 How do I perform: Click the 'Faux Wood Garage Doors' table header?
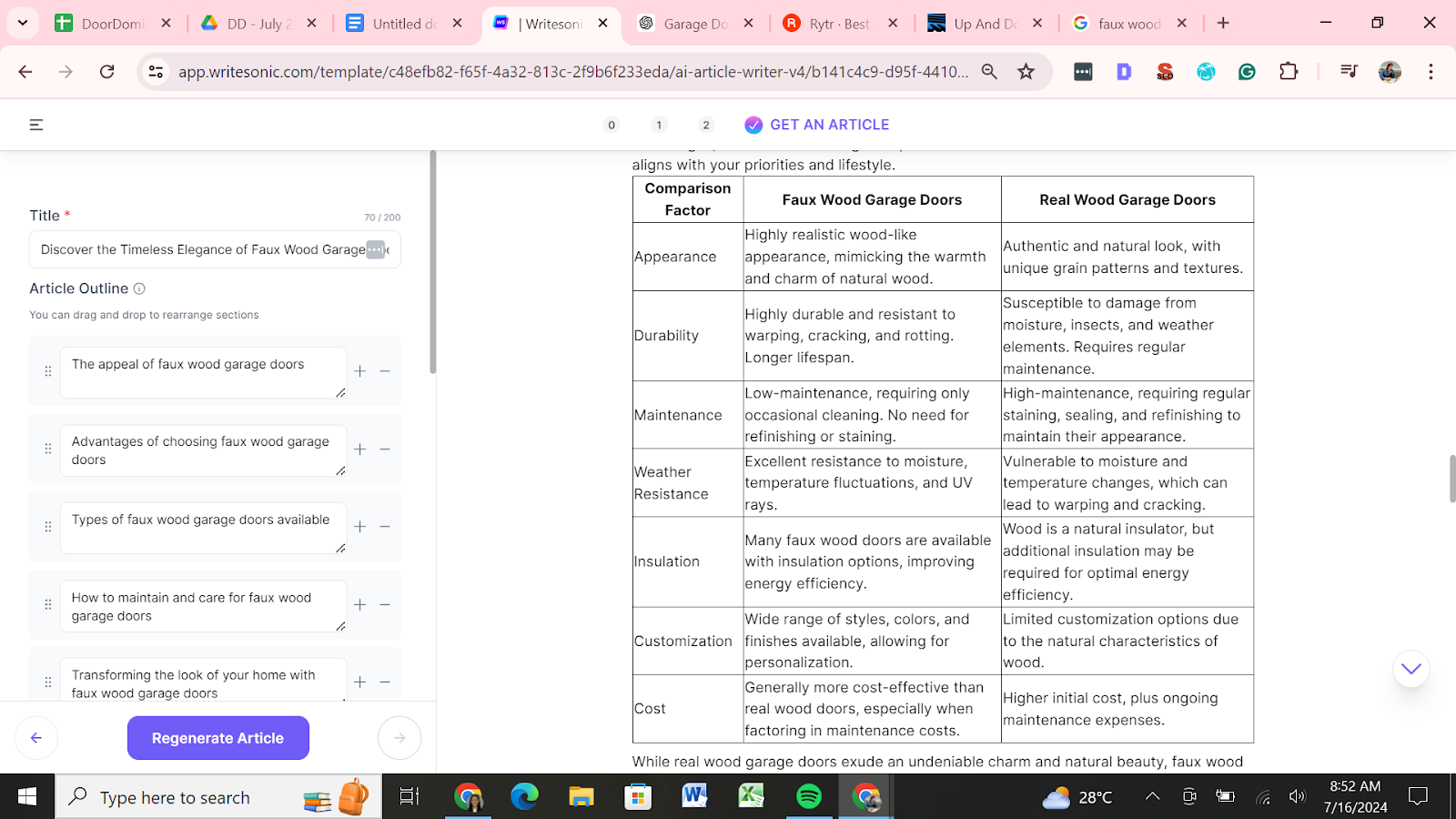pos(872,200)
